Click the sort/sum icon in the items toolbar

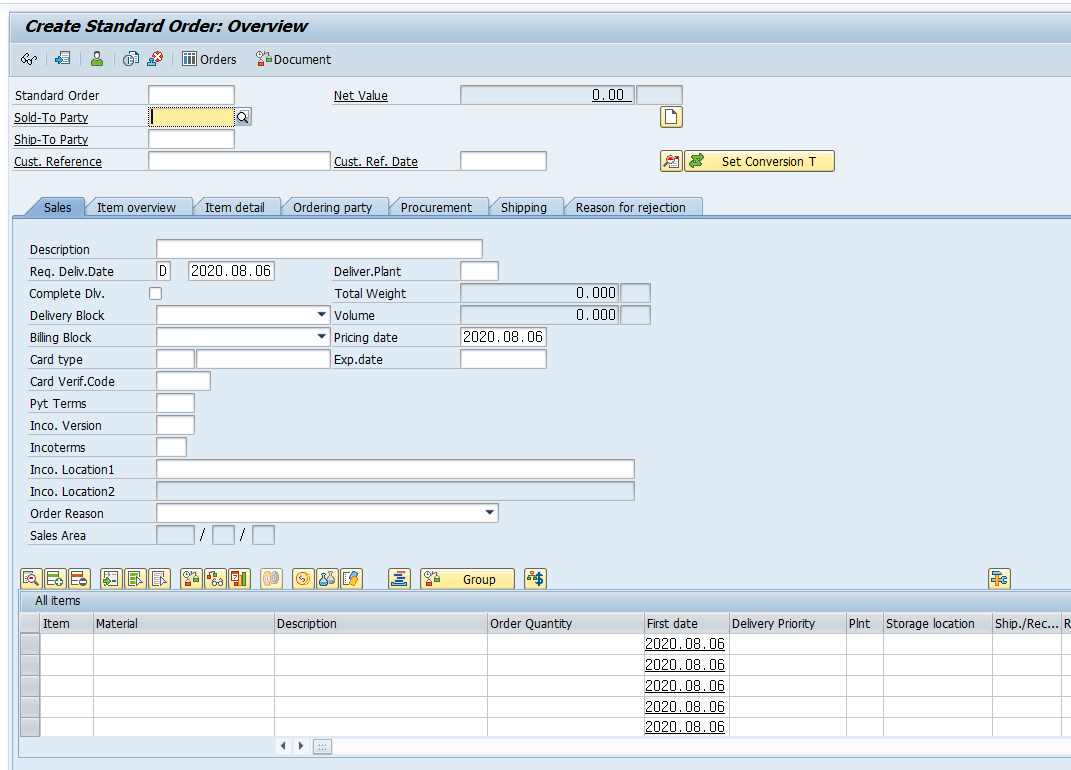(x=399, y=578)
